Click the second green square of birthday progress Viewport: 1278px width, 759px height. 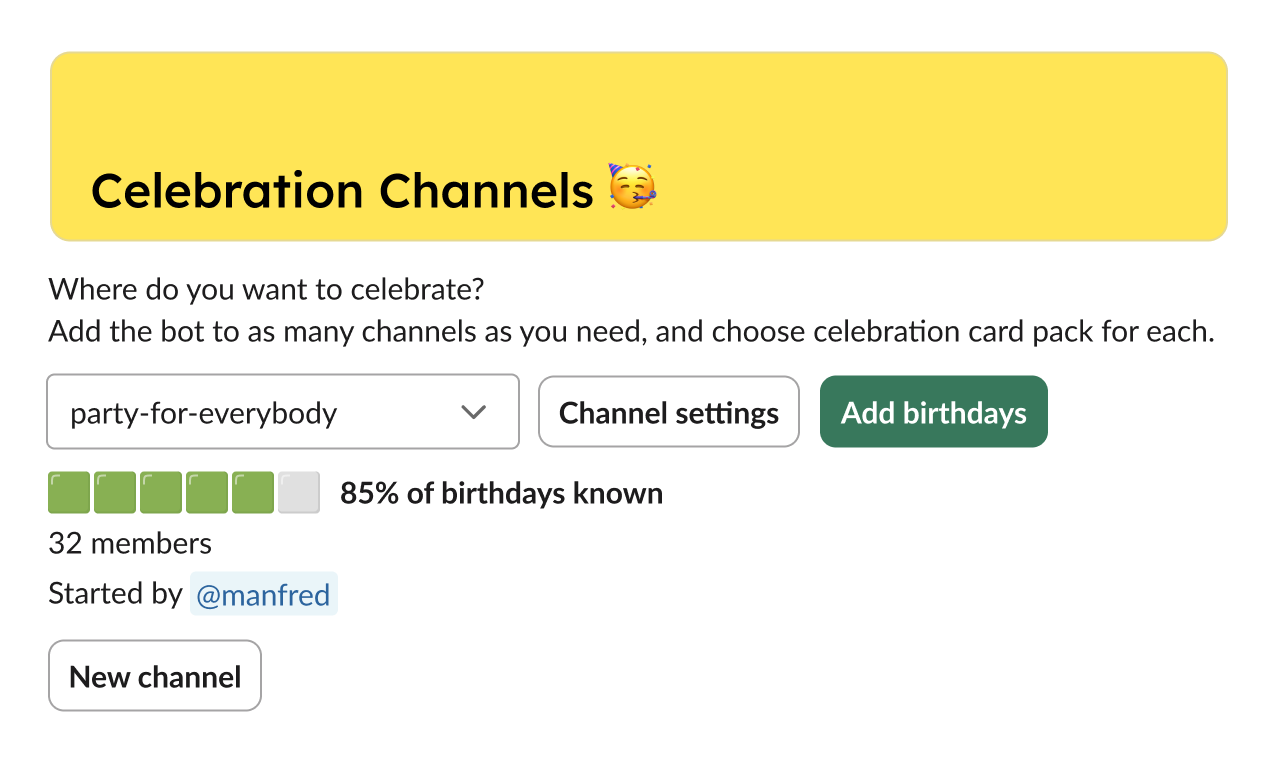tap(114, 492)
